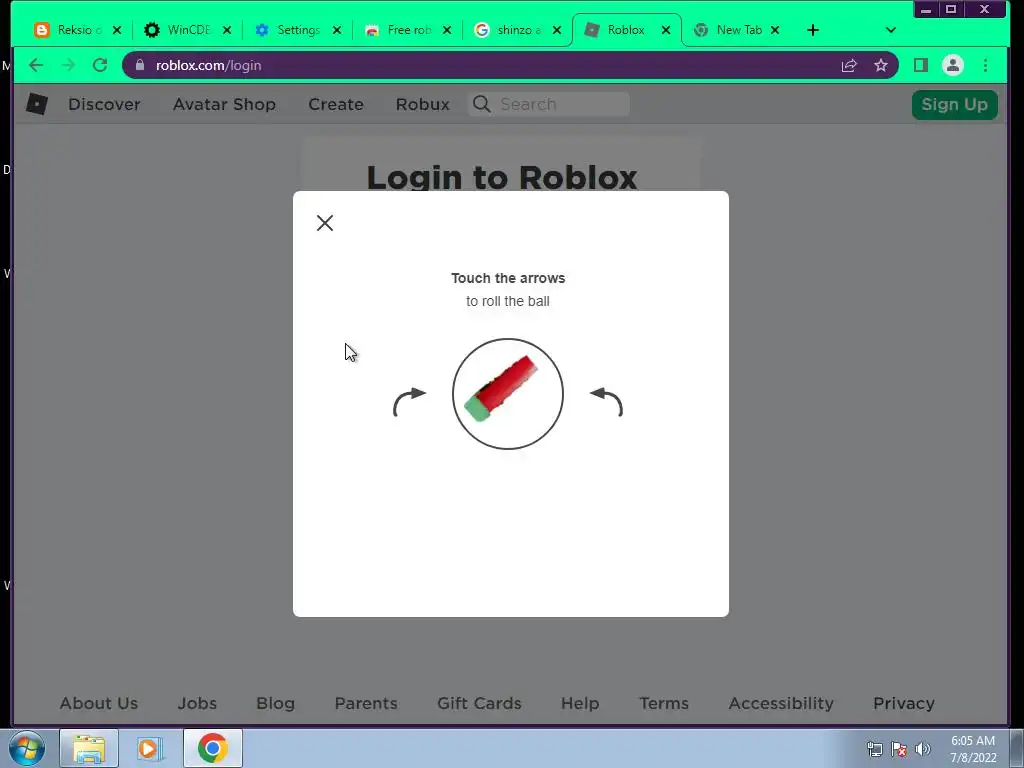The height and width of the screenshot is (768, 1024).
Task: Open the Gift Cards footer link
Action: [x=479, y=703]
